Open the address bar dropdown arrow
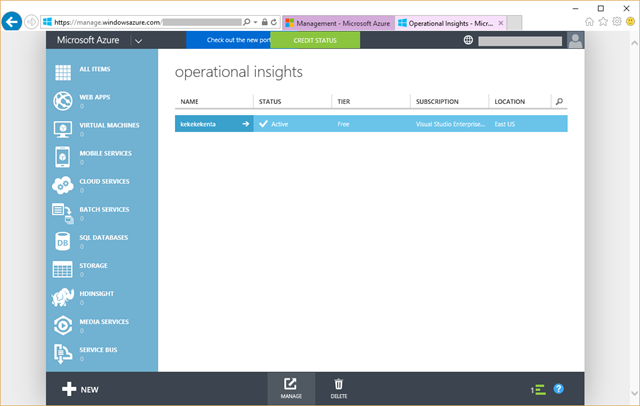Image resolution: width=640 pixels, height=406 pixels. point(256,22)
